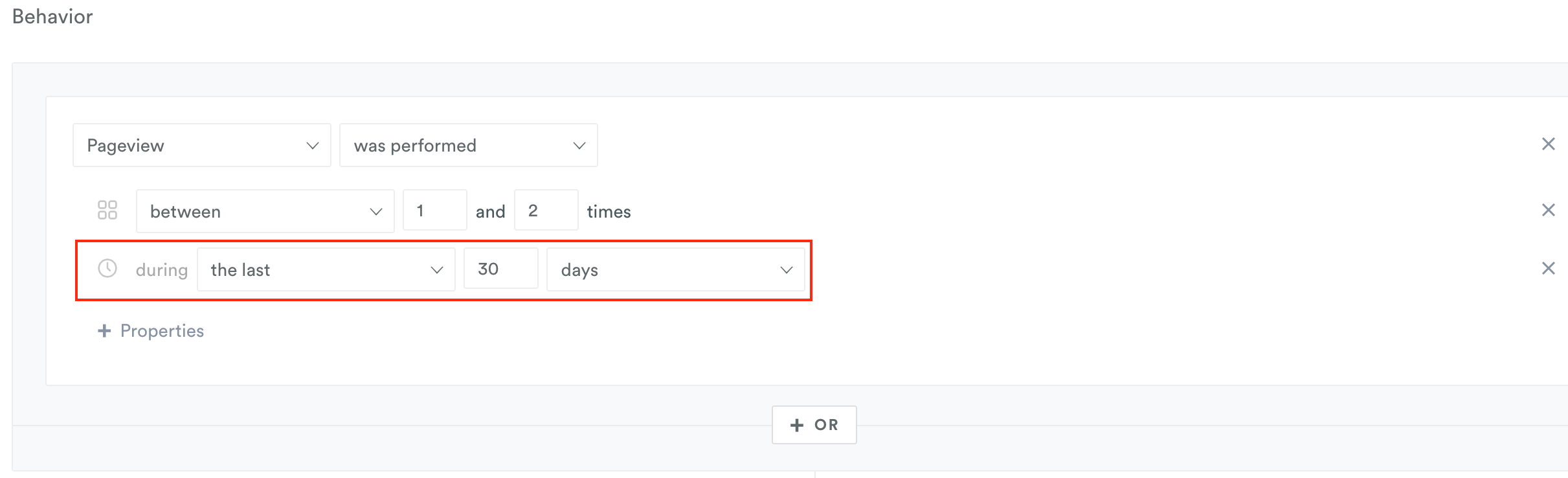The height and width of the screenshot is (478, 1568).
Task: Click the grid icon beside between
Action: click(107, 210)
